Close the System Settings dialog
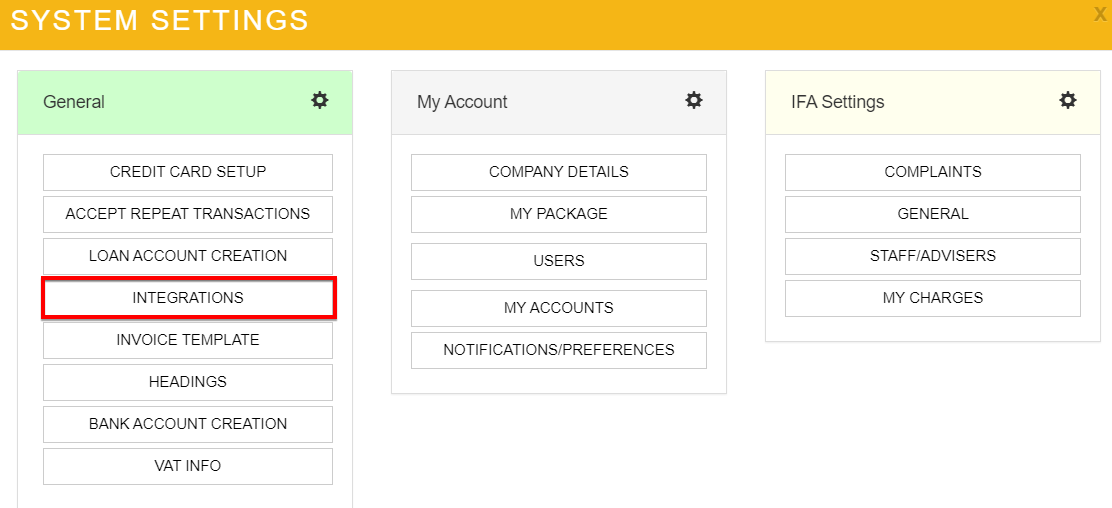Viewport: 1112px width, 508px height. (x=1100, y=14)
